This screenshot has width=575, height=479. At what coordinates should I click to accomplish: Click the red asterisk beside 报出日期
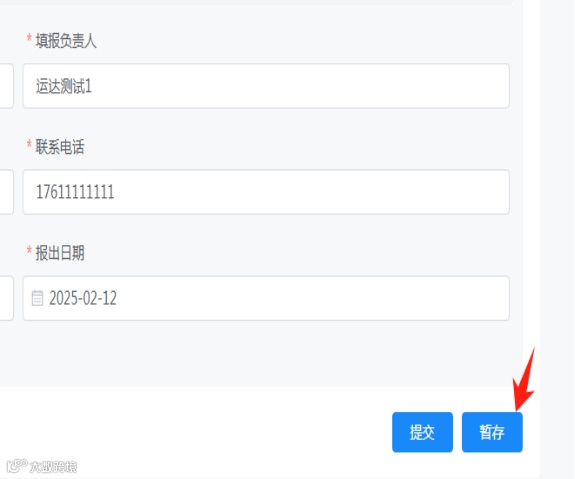click(x=29, y=250)
